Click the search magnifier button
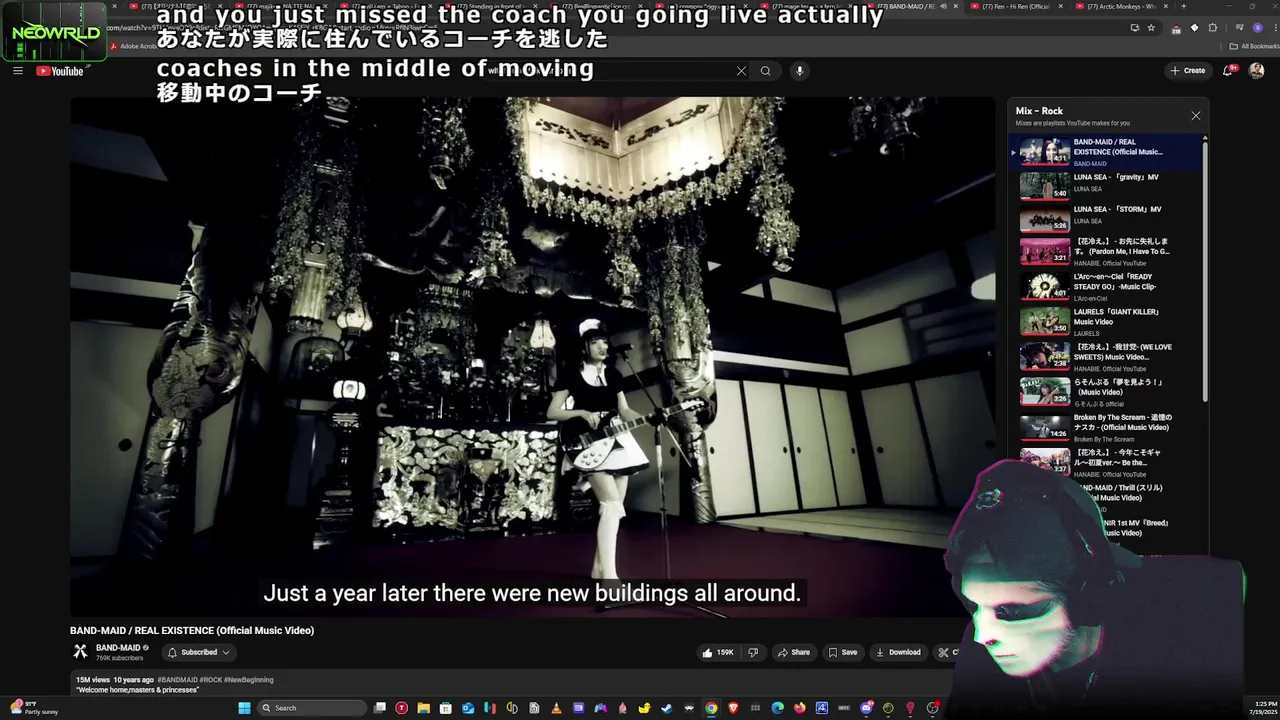Viewport: 1280px width, 720px height. click(765, 71)
